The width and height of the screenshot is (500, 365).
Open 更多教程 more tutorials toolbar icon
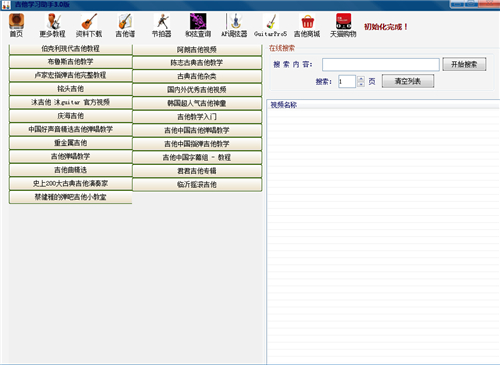(52, 25)
